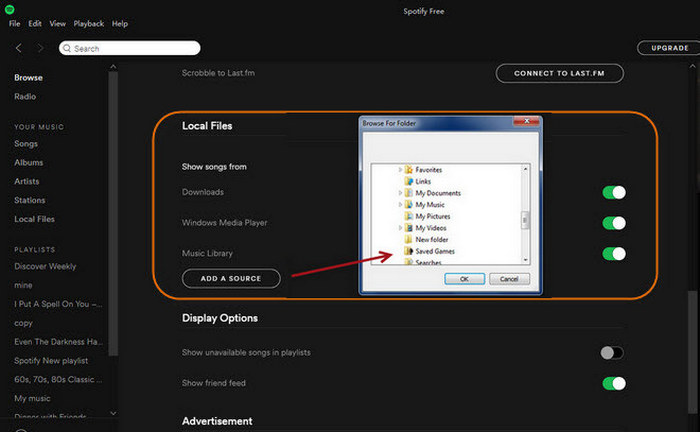This screenshot has height=432, width=700.
Task: Open 'Spotify New playlist' playlist
Action: tap(51, 361)
